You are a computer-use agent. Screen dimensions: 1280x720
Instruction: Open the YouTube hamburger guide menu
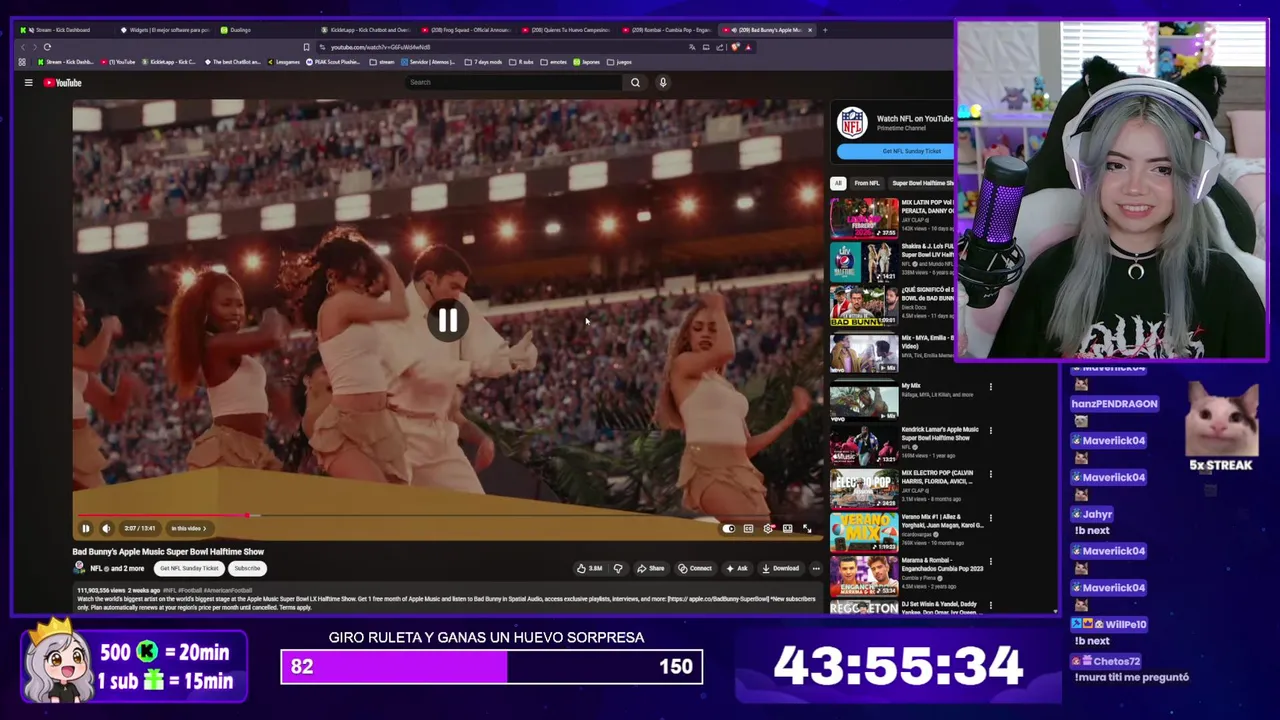(28, 83)
